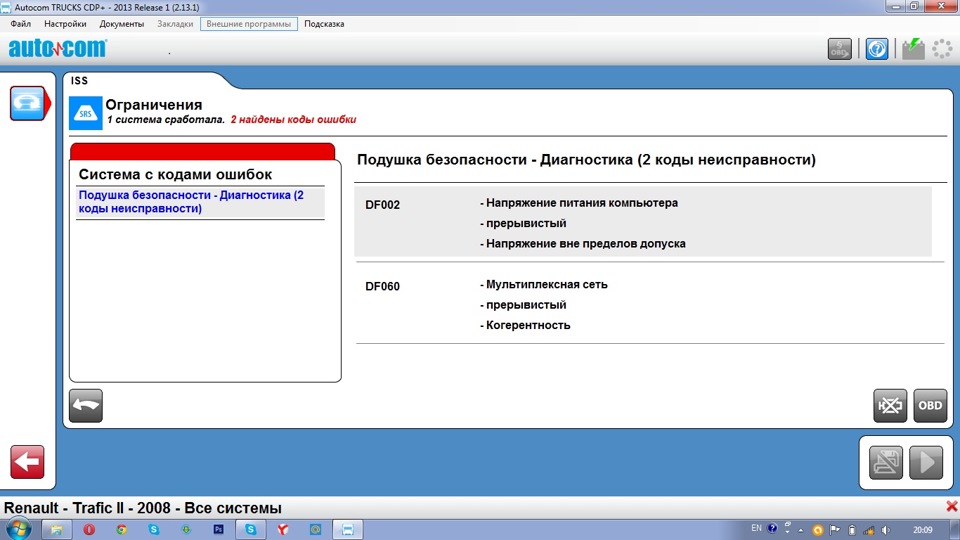Click the airbag diagnostics title with 2 fault codes
Viewport: 960px width, 540px height.
[587, 160]
